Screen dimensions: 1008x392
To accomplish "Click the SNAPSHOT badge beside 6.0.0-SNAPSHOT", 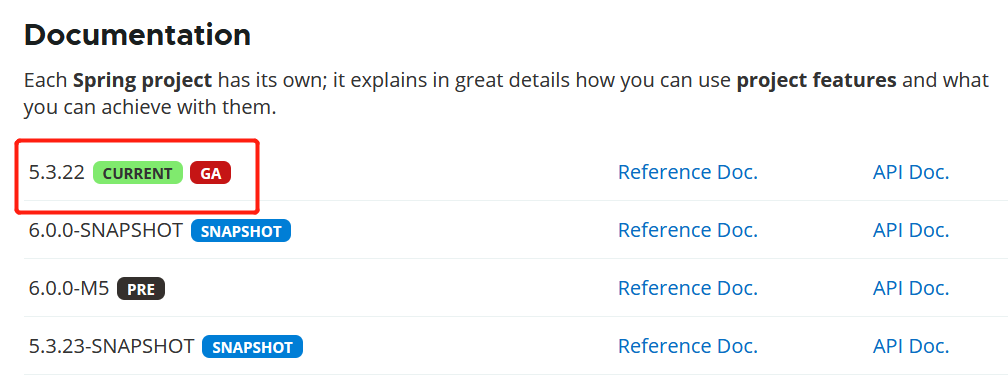I will (x=241, y=231).
